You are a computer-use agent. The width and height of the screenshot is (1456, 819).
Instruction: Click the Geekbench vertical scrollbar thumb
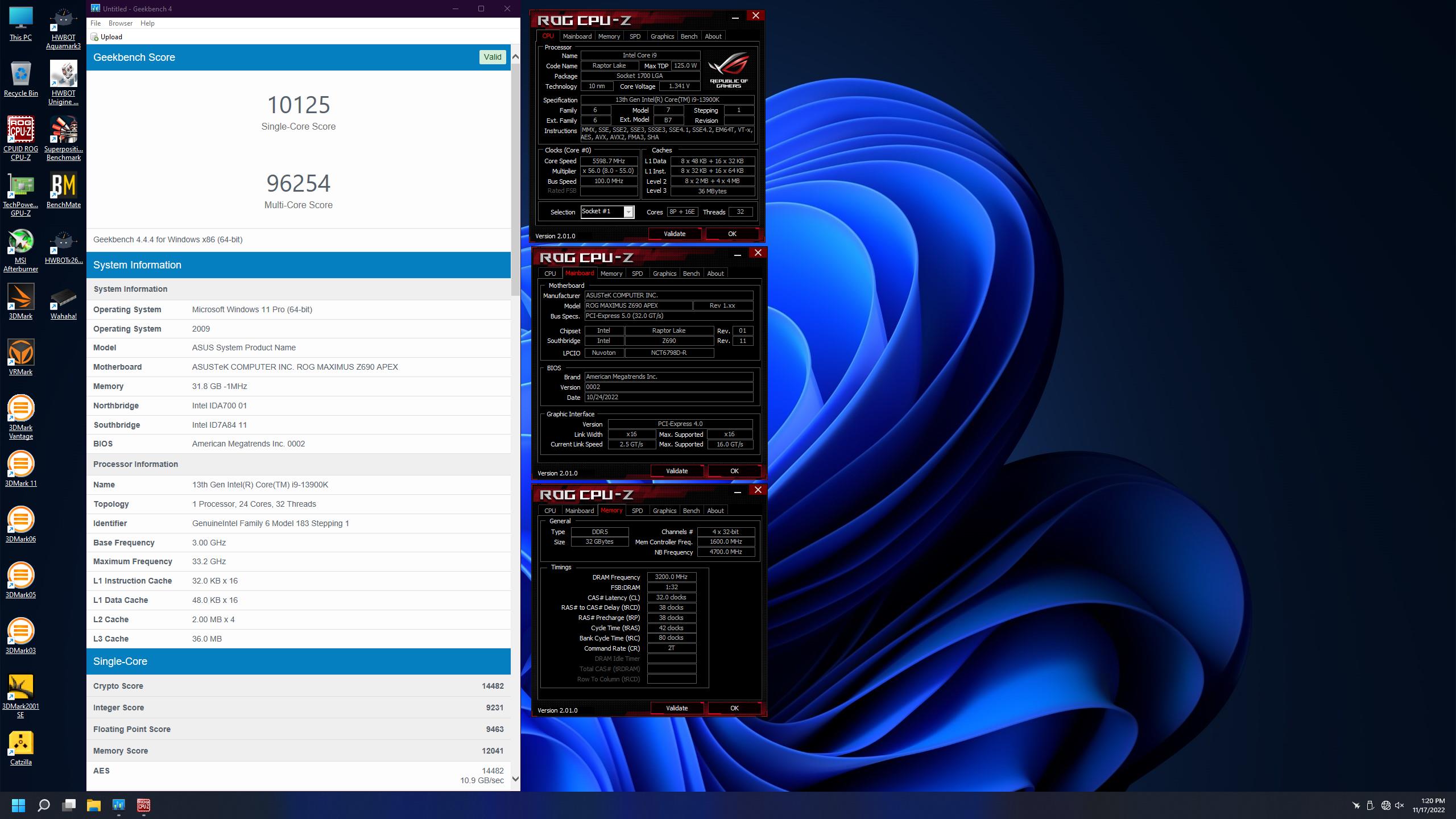click(515, 179)
